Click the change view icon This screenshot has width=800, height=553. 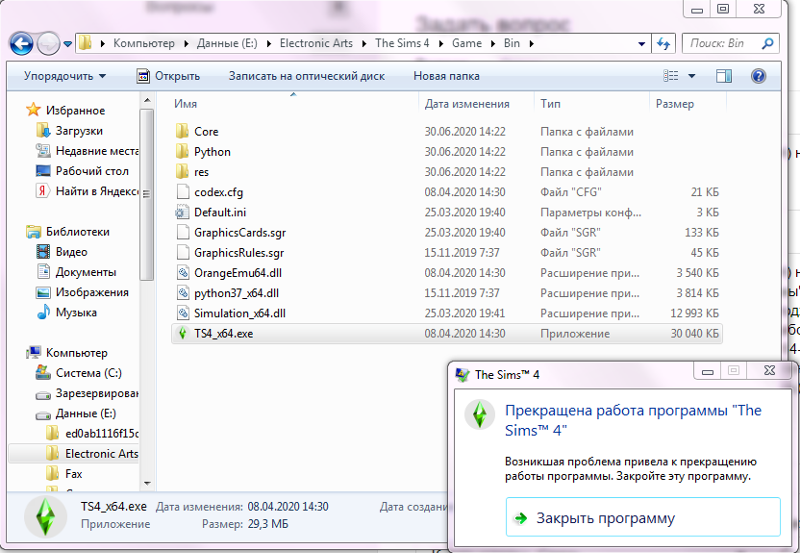pyautogui.click(x=670, y=76)
